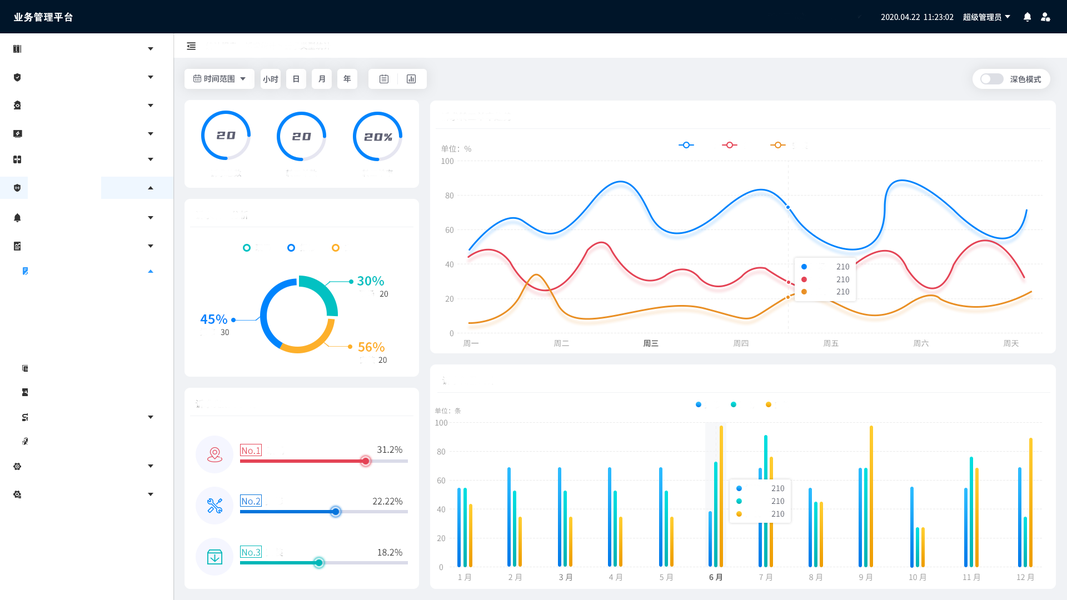The height and width of the screenshot is (600, 1067).
Task: Click the No.1 ranking label
Action: point(250,450)
